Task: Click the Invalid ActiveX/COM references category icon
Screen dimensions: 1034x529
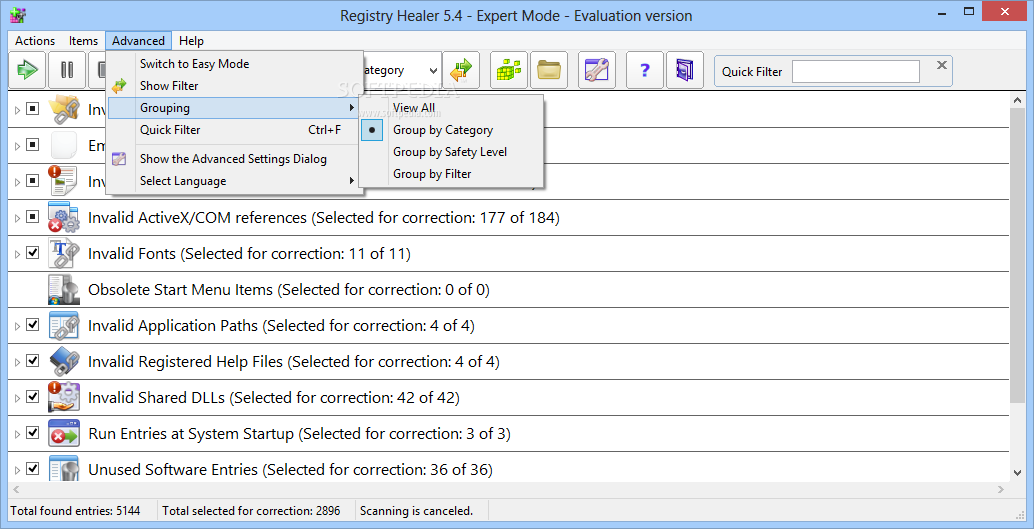Action: click(63, 217)
